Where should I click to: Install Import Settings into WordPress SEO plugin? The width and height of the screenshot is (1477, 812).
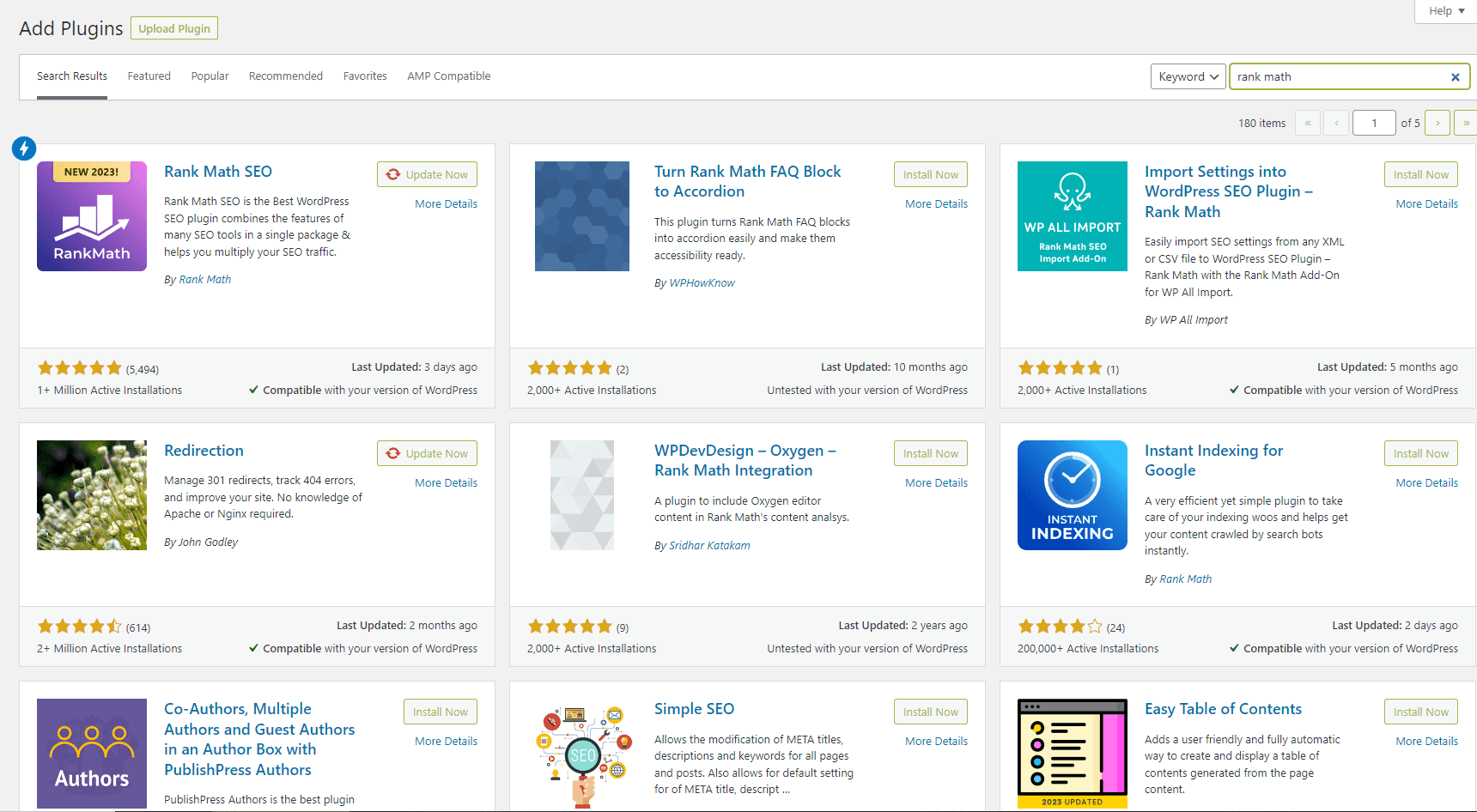[x=1421, y=174]
